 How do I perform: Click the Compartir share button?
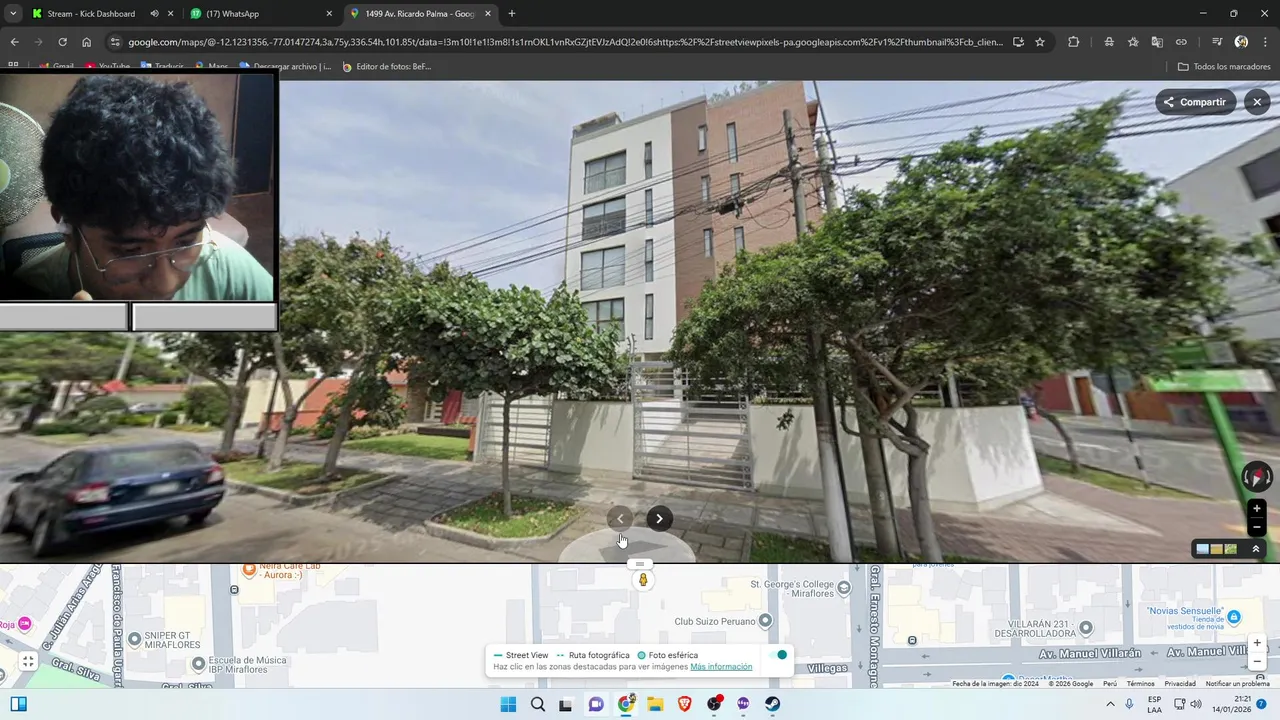pyautogui.click(x=1195, y=102)
